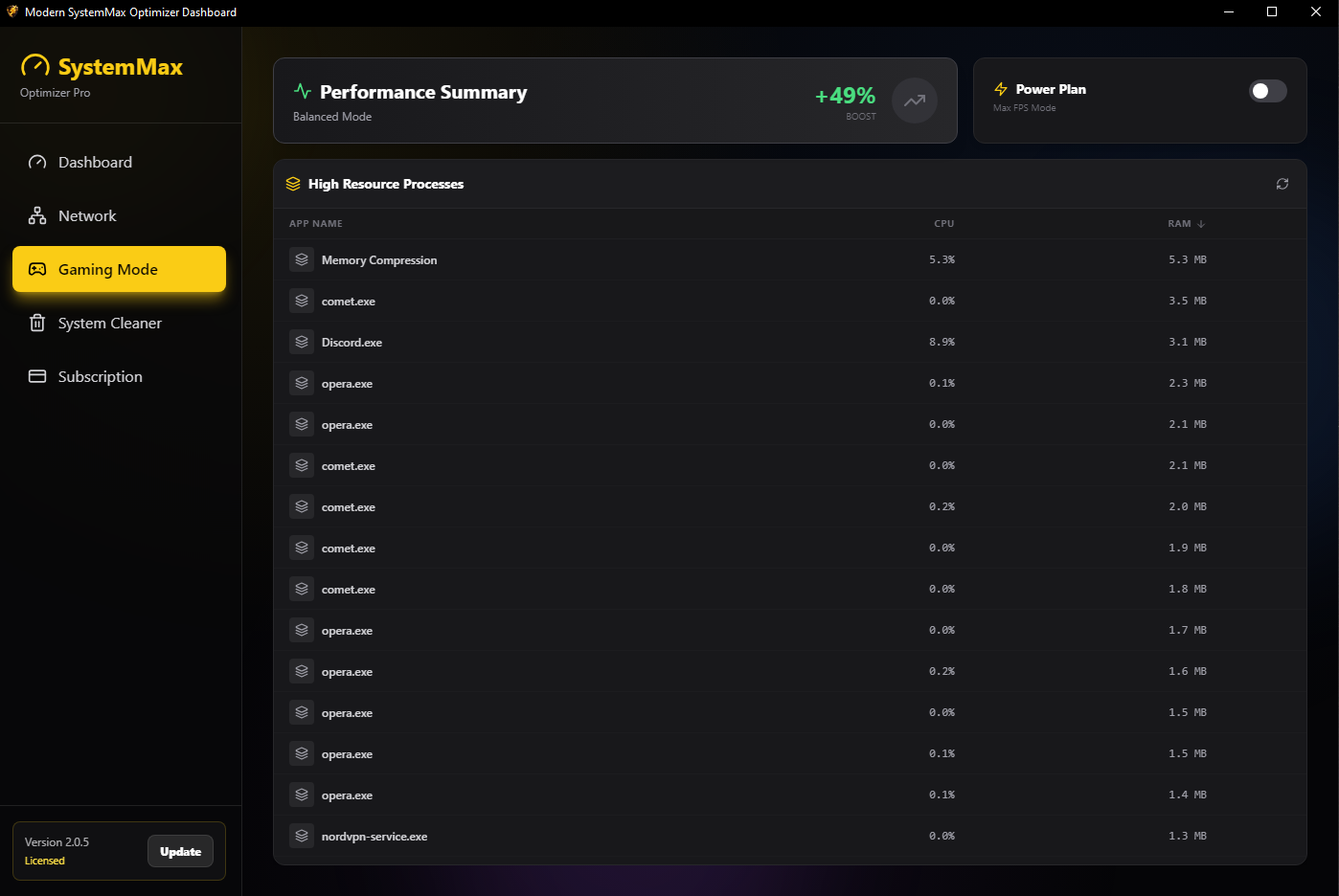The image size is (1339, 896).
Task: Click the Network nodes icon in sidebar
Action: (x=37, y=215)
